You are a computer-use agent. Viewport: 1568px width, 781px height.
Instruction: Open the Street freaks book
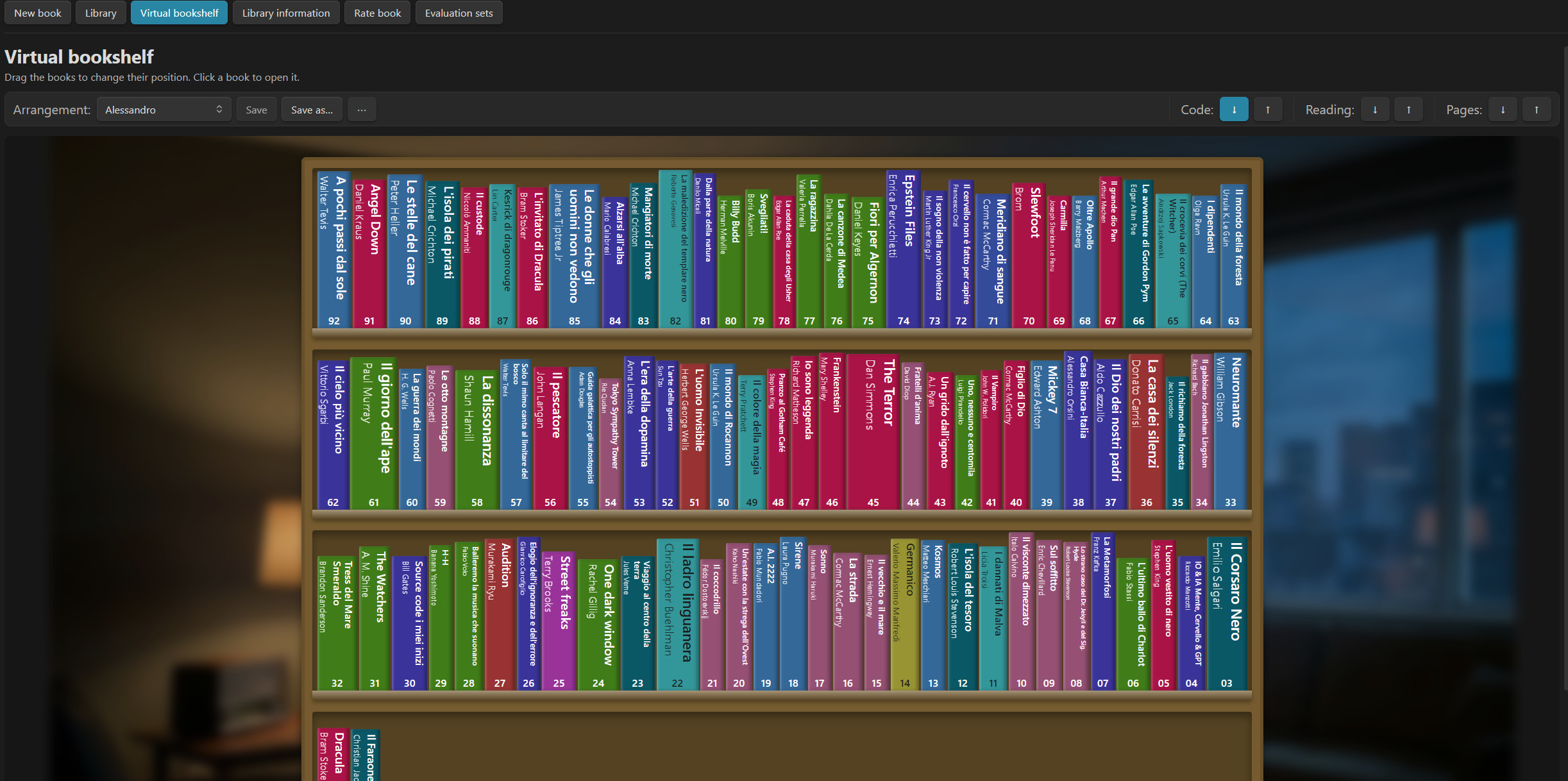click(x=559, y=621)
